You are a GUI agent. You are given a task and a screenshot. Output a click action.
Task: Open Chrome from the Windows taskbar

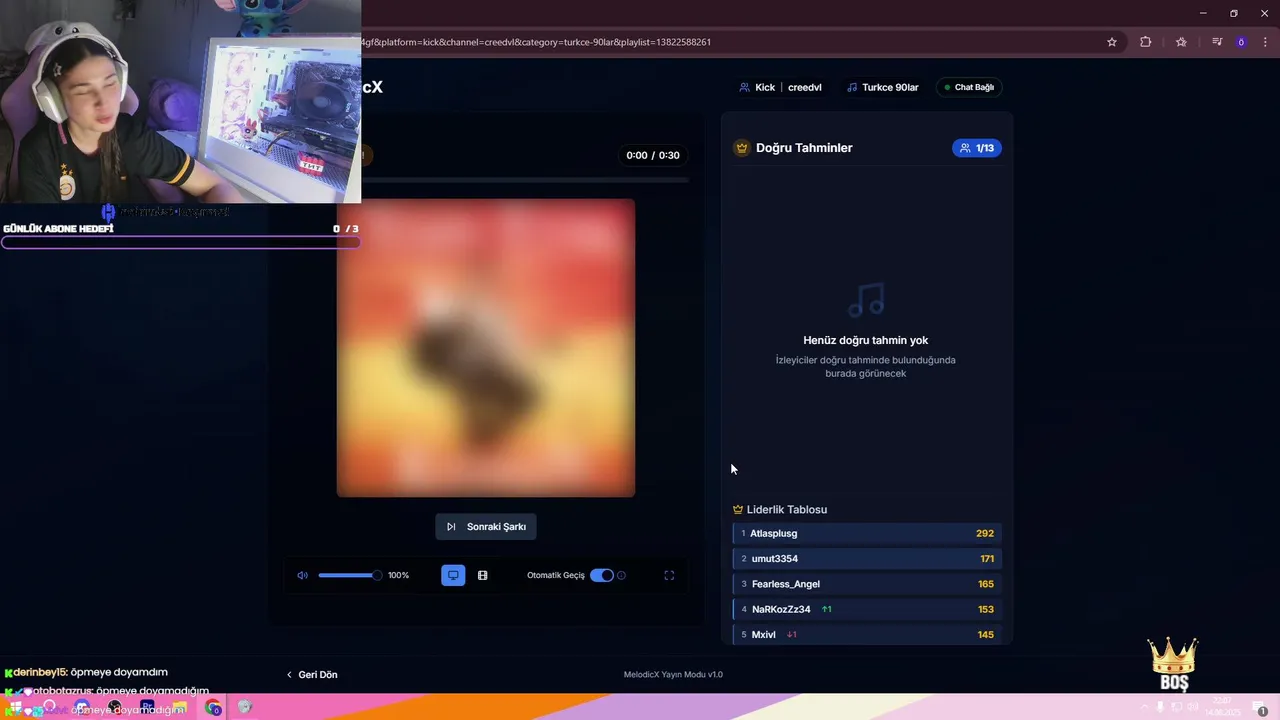tap(213, 707)
